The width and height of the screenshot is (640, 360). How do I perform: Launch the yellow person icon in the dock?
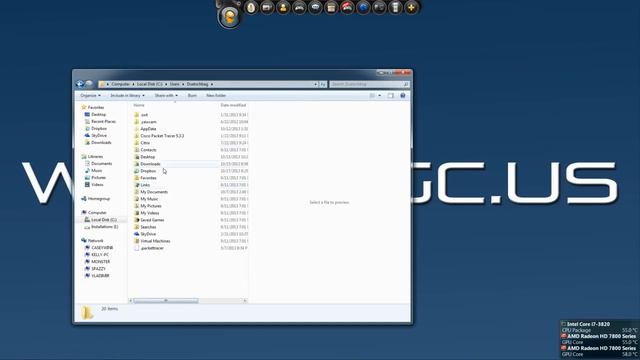pyautogui.click(x=283, y=7)
